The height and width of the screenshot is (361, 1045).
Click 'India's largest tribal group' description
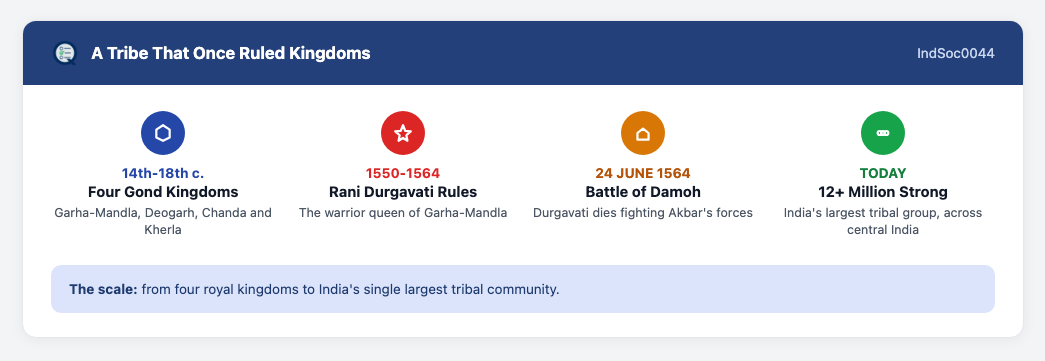pyautogui.click(x=882, y=221)
